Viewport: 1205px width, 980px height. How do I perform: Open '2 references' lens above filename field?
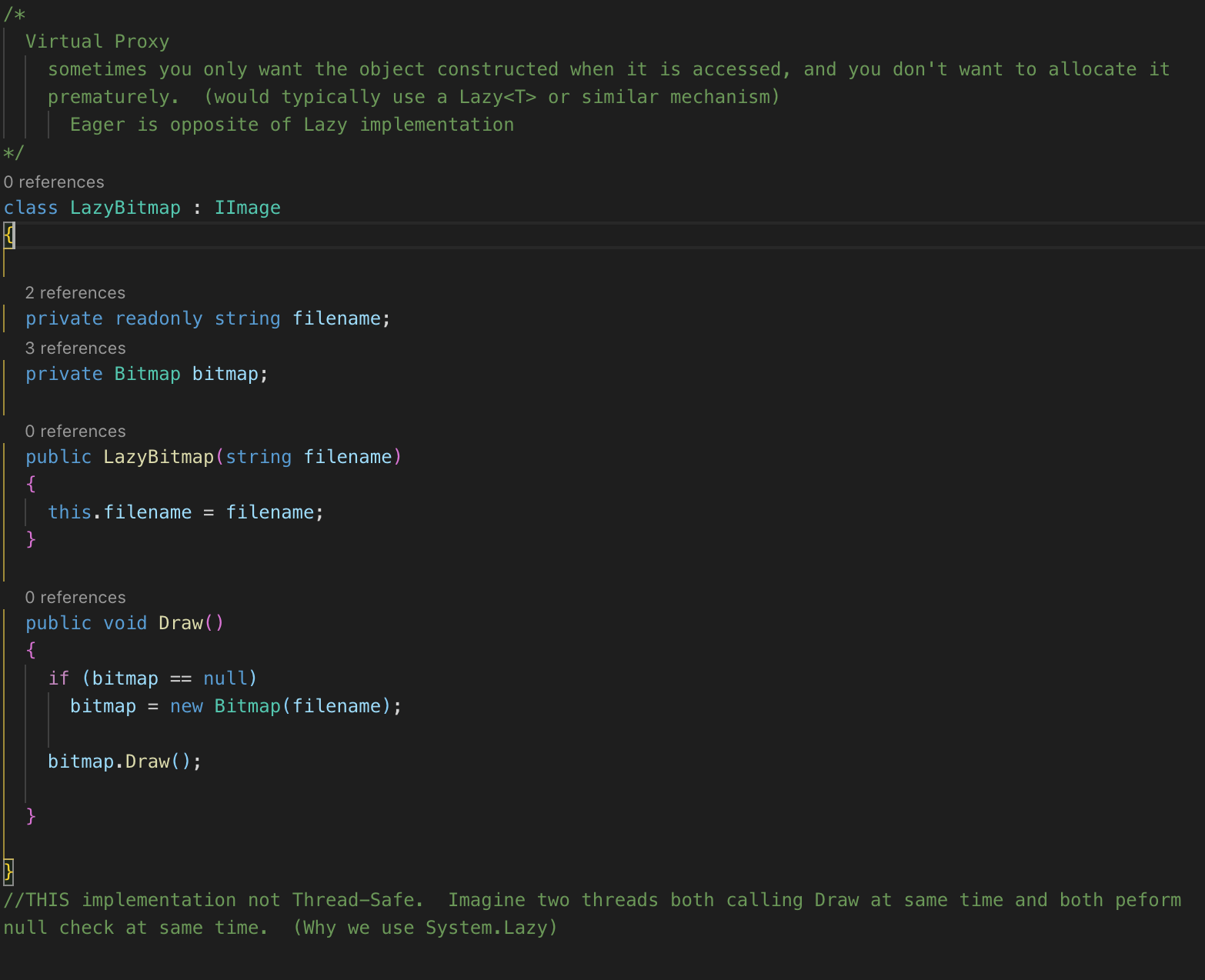click(75, 293)
